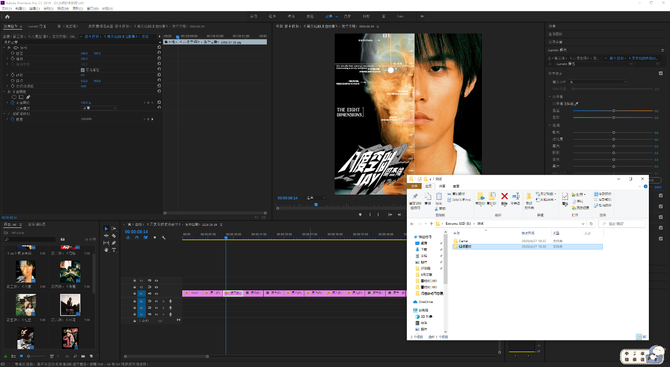Switch to Lumetri Scopes tab
Image resolution: width=670 pixels, height=367 pixels.
tap(37, 26)
